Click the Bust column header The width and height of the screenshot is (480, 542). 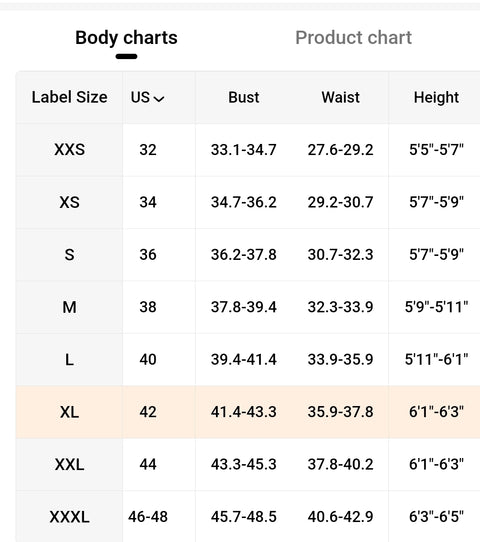[244, 97]
